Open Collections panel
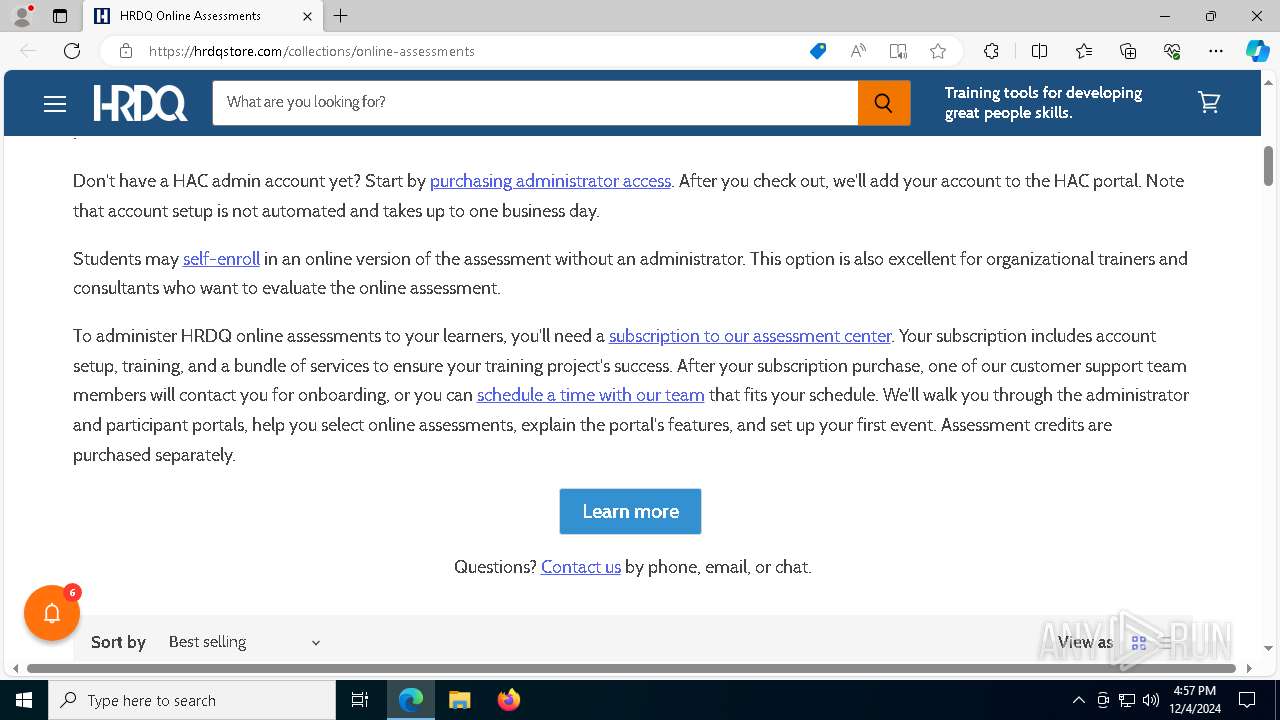 pyautogui.click(x=1128, y=51)
